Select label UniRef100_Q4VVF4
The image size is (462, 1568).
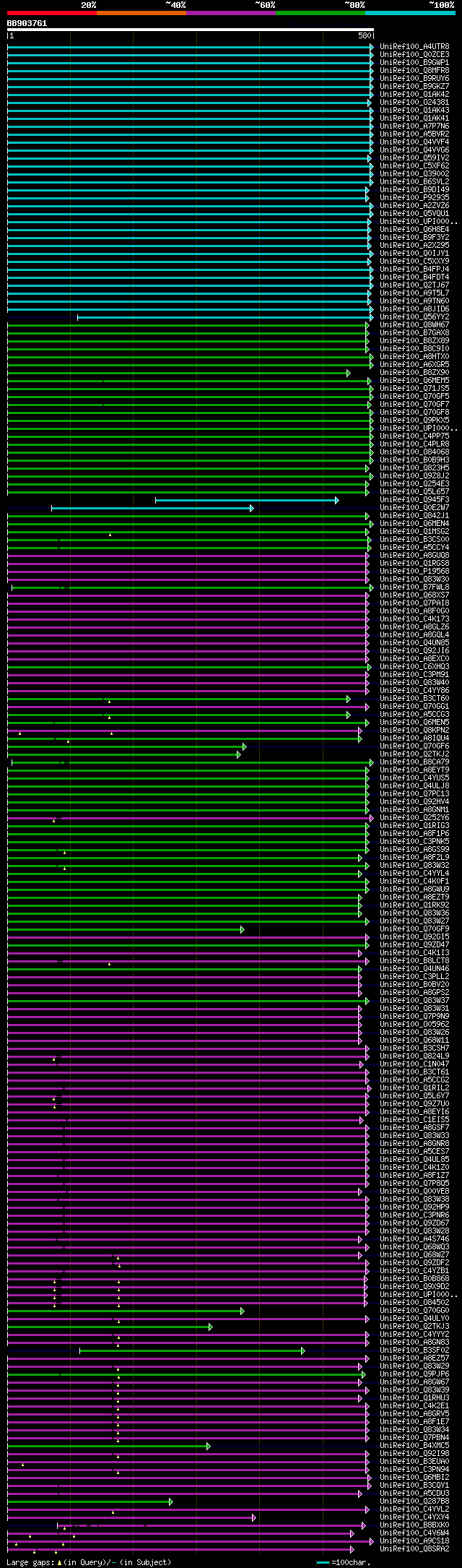414,142
